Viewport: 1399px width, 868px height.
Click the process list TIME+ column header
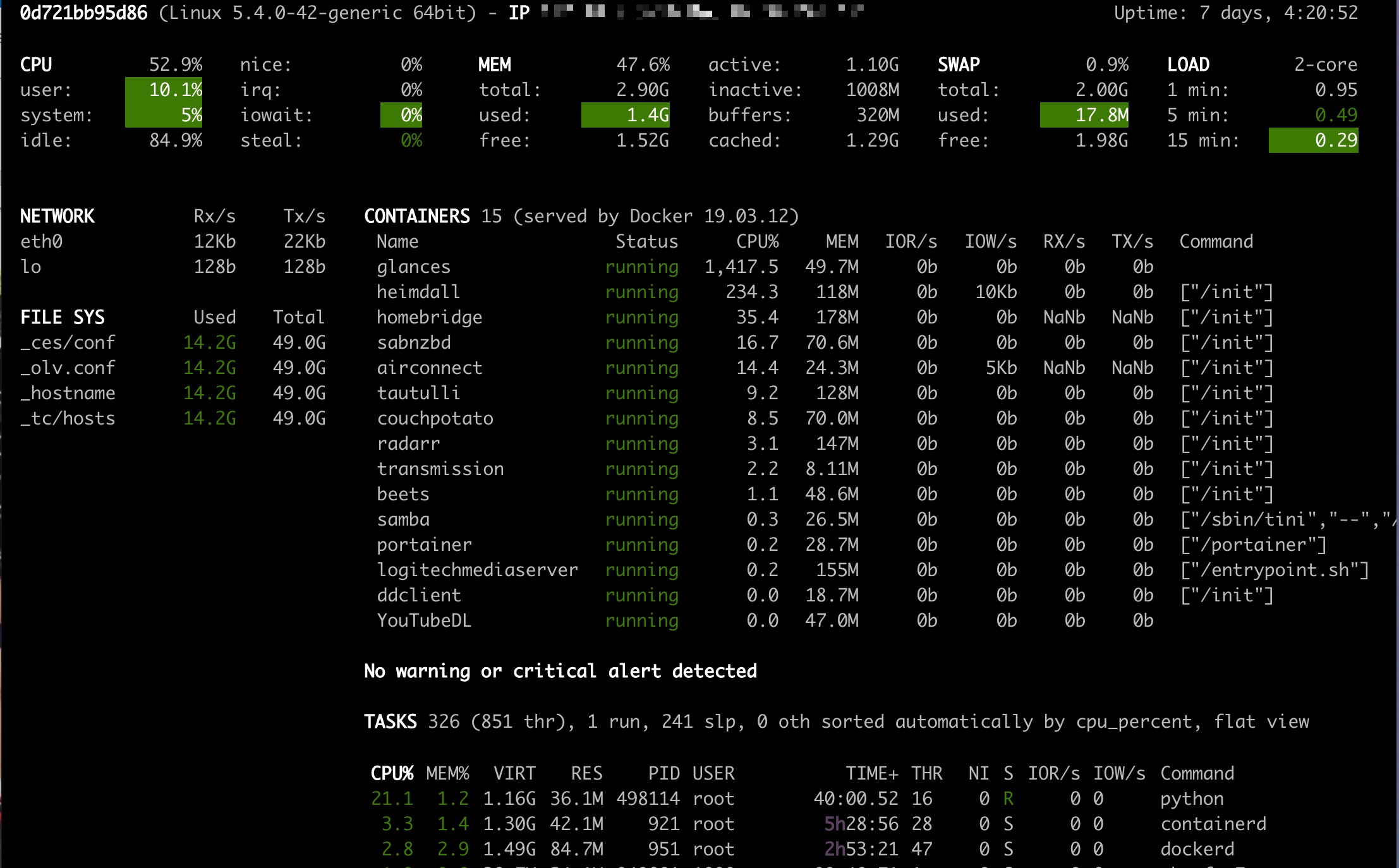(x=872, y=773)
